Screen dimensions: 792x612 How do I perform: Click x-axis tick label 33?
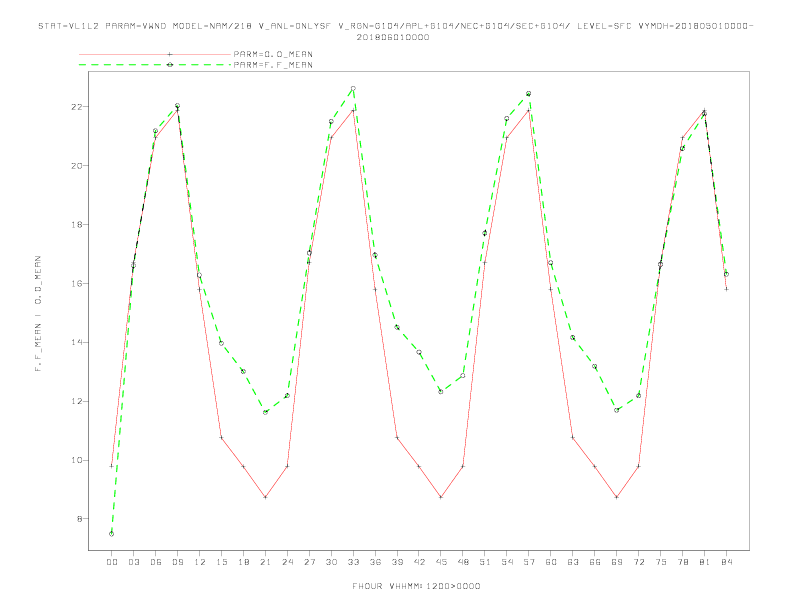[x=353, y=562]
